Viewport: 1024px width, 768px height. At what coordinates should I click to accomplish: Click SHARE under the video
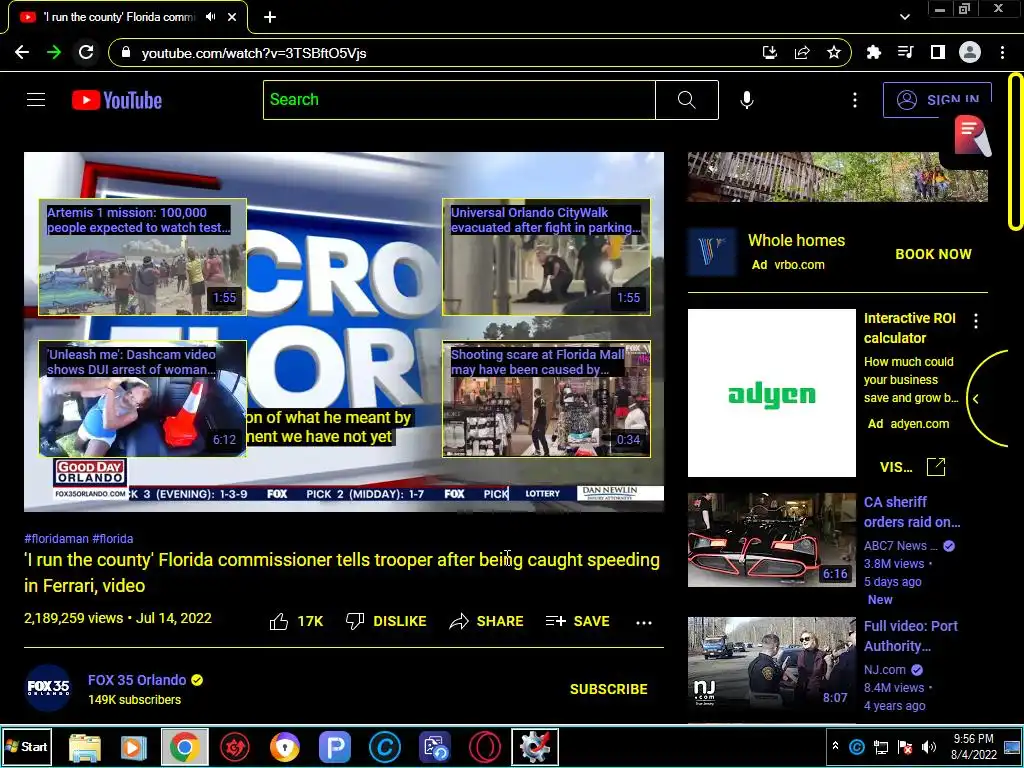point(487,622)
